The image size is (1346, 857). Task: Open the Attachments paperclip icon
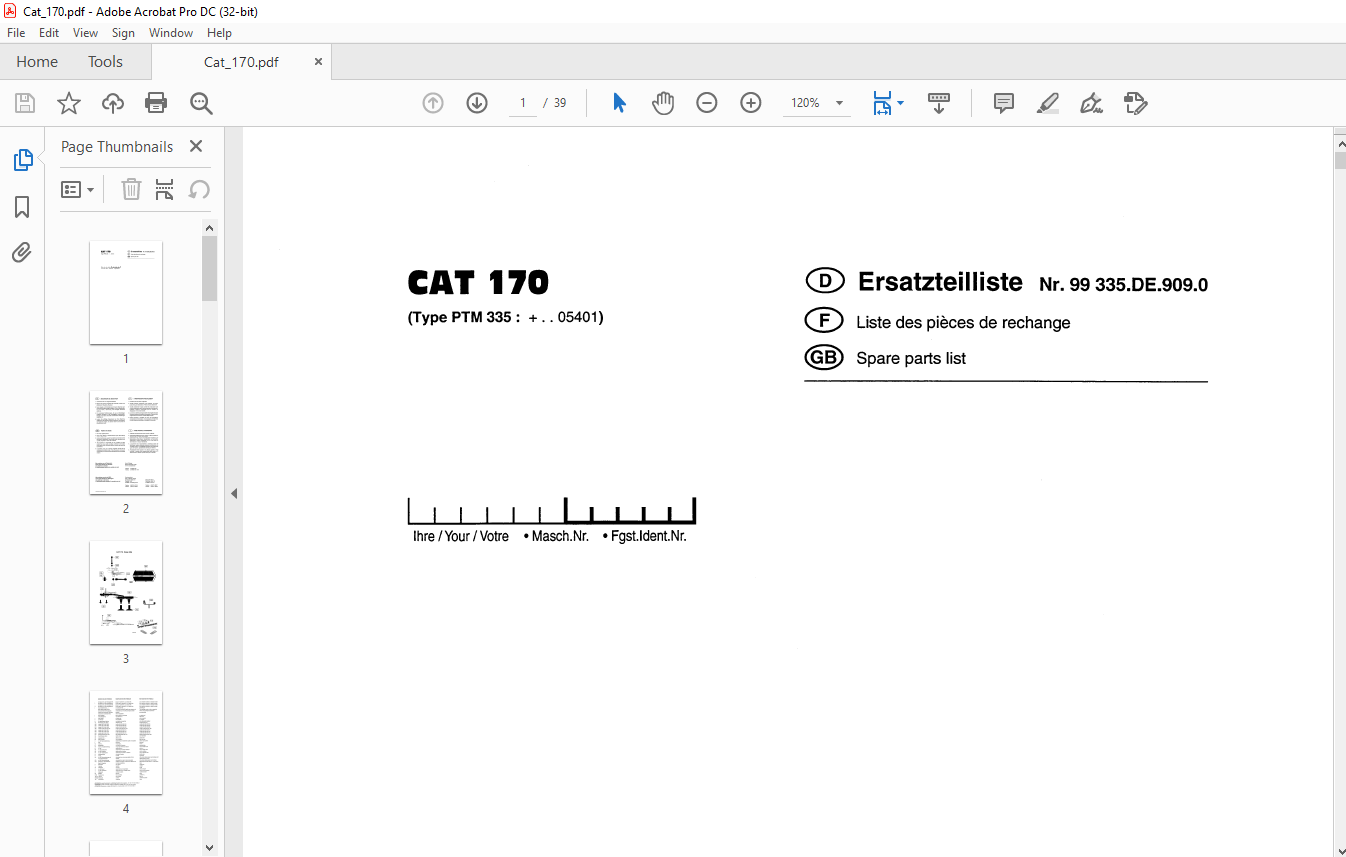pos(22,252)
